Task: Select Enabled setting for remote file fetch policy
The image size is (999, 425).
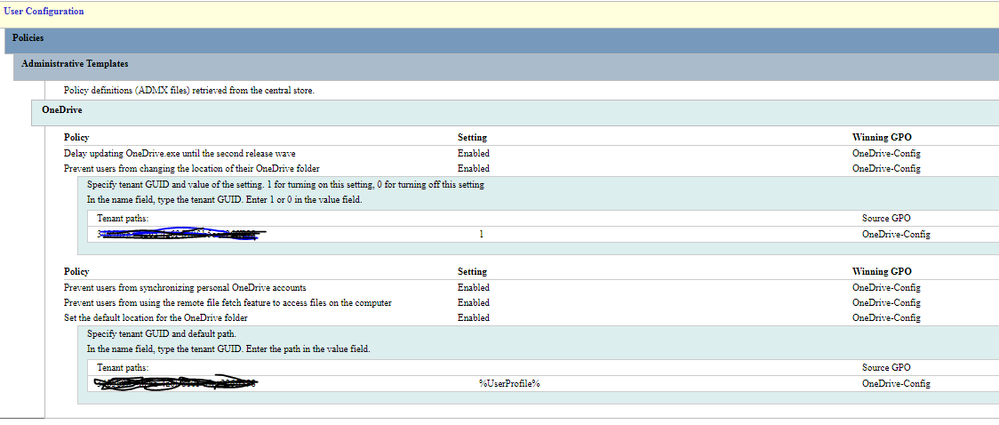Action: [x=473, y=303]
